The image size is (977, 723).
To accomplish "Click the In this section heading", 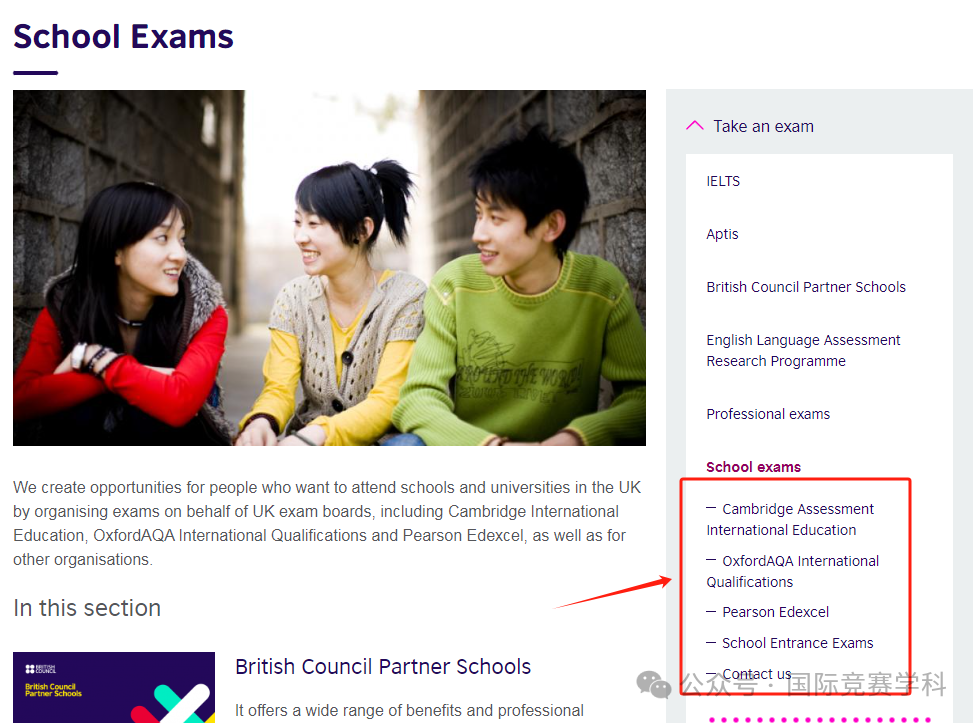I will [87, 608].
